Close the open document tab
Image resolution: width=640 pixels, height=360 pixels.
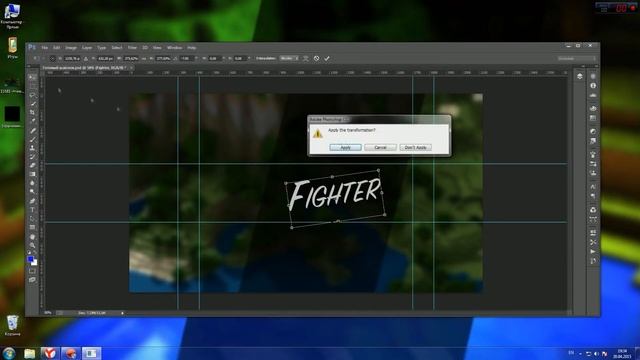pyautogui.click(x=132, y=68)
